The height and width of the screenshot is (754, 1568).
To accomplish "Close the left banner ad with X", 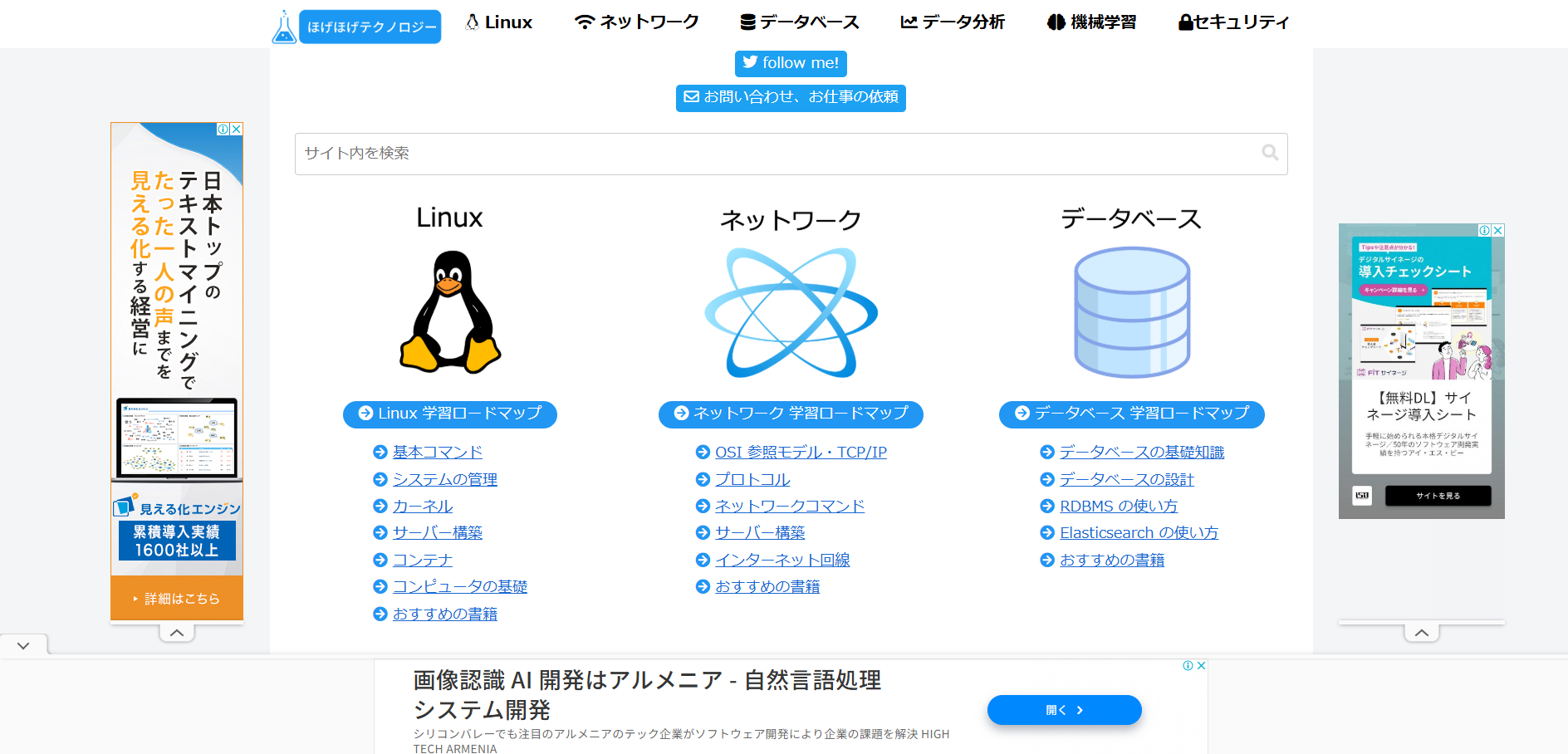I will click(x=237, y=130).
